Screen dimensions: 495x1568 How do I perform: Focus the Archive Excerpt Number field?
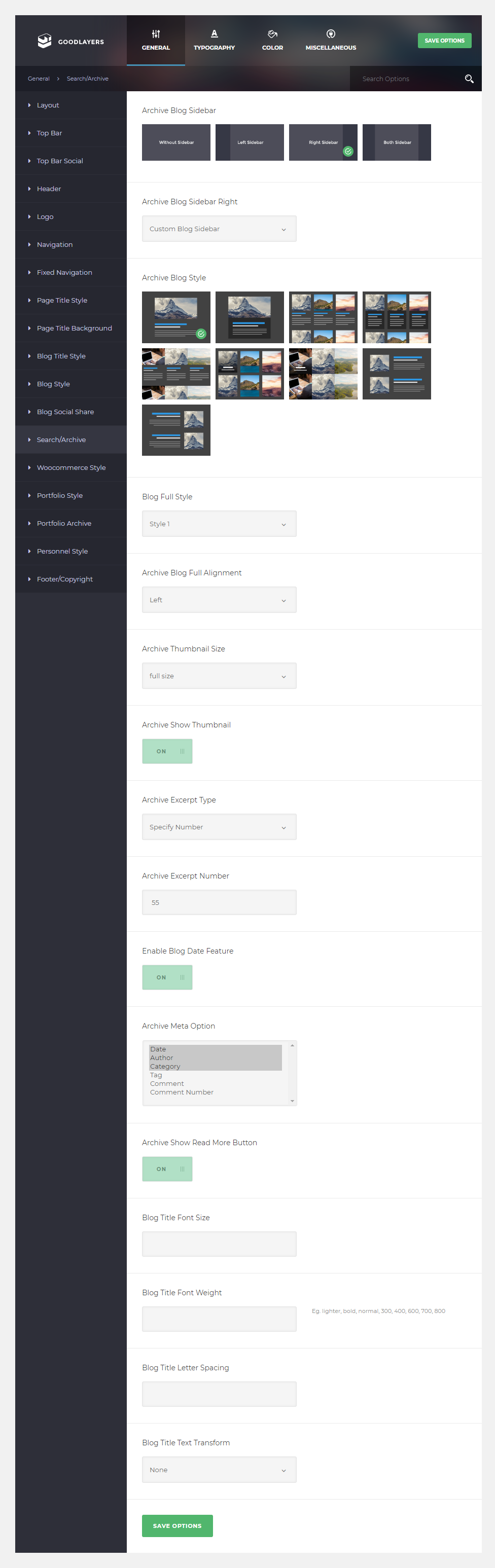coord(219,902)
